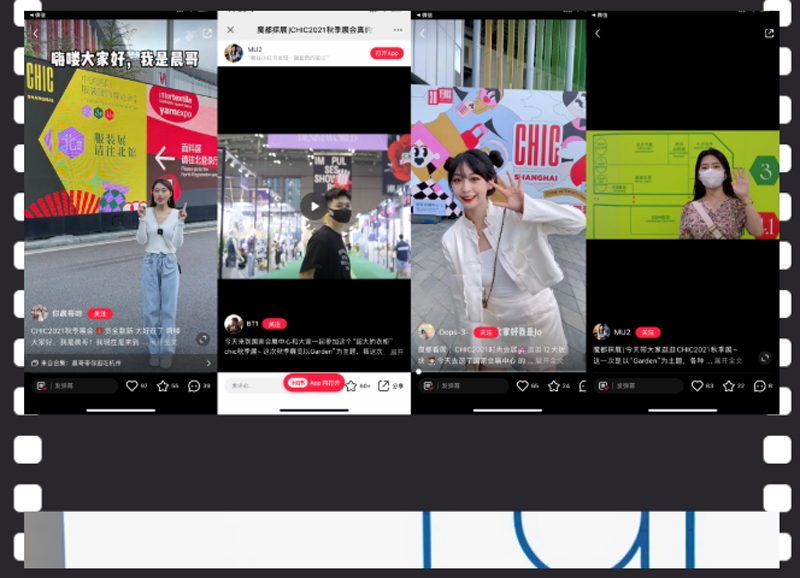This screenshot has width=800, height=578.
Task: Tap 分享 share icon on BT1 post
Action: click(384, 386)
